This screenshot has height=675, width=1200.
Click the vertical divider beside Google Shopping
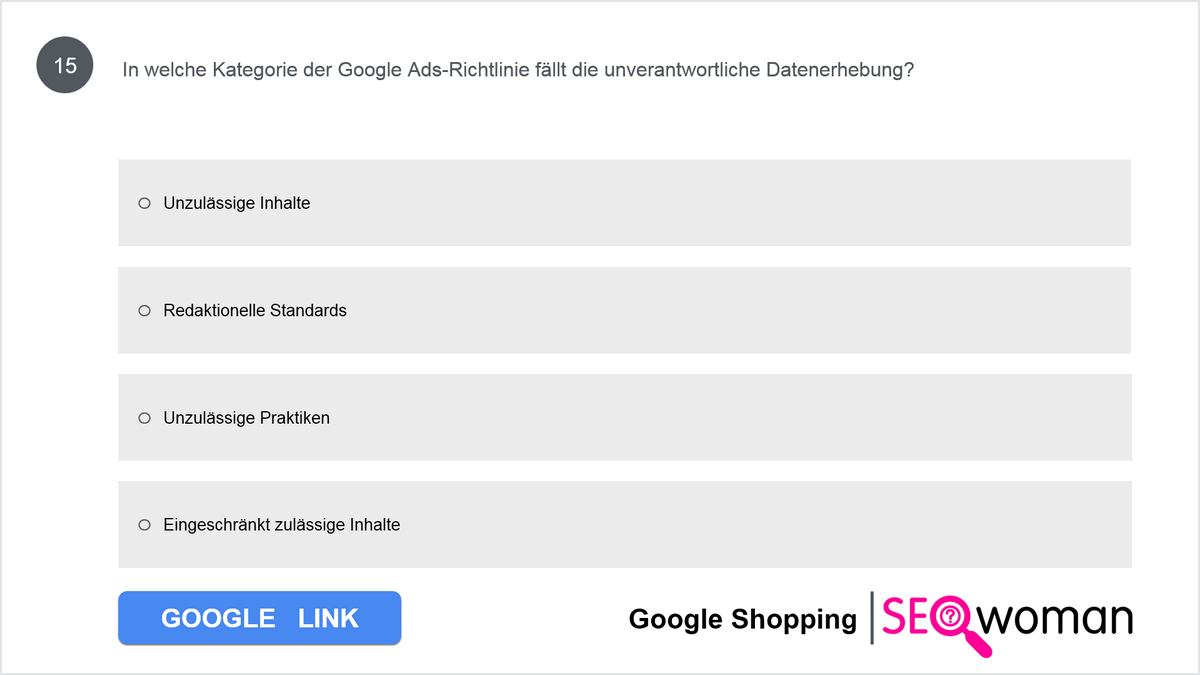[872, 617]
